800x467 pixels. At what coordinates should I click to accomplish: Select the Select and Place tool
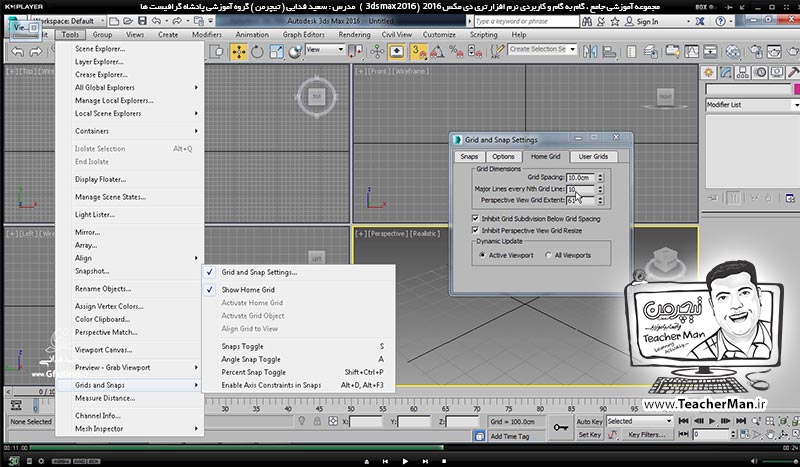[295, 52]
